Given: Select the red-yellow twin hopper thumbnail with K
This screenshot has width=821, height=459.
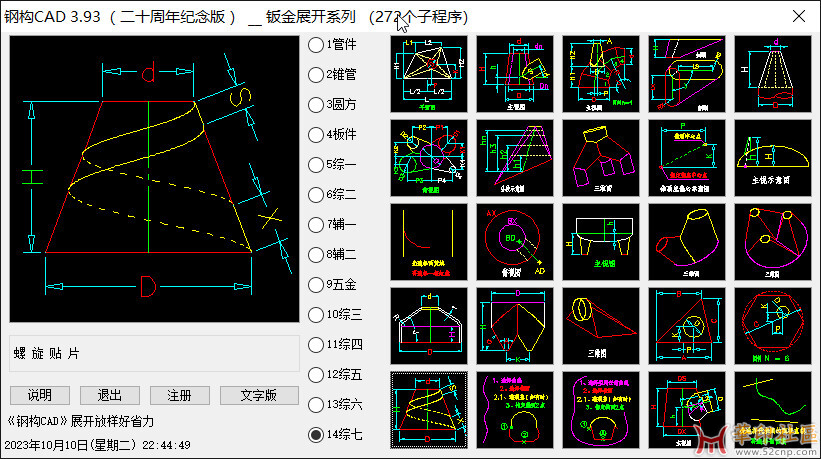Looking at the screenshot, I should click(515, 326).
